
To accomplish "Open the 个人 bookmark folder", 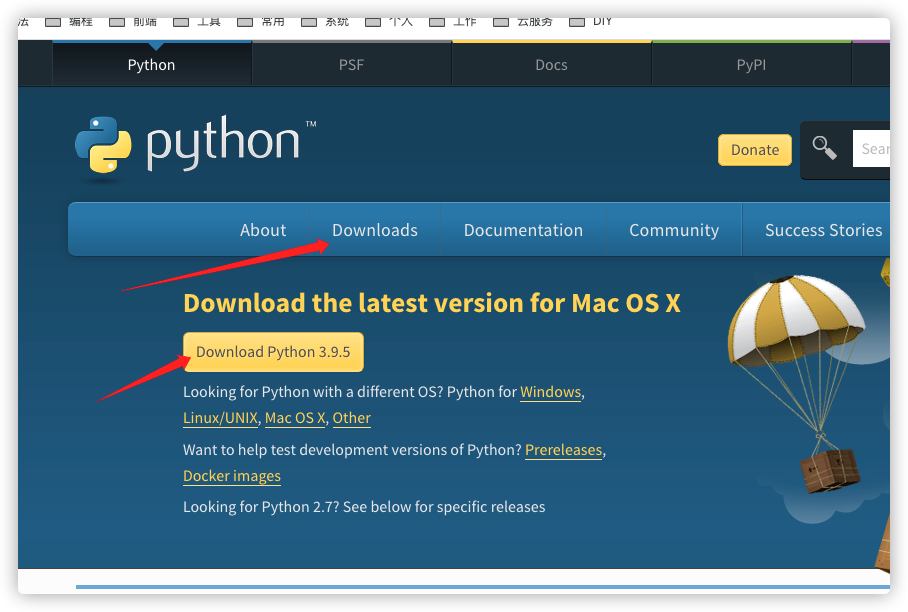I will click(390, 22).
